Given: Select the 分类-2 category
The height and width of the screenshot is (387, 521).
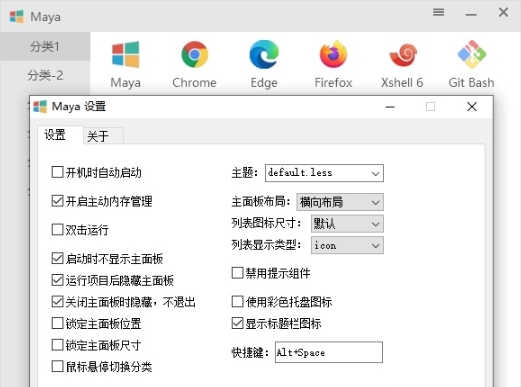Looking at the screenshot, I should pos(45,76).
